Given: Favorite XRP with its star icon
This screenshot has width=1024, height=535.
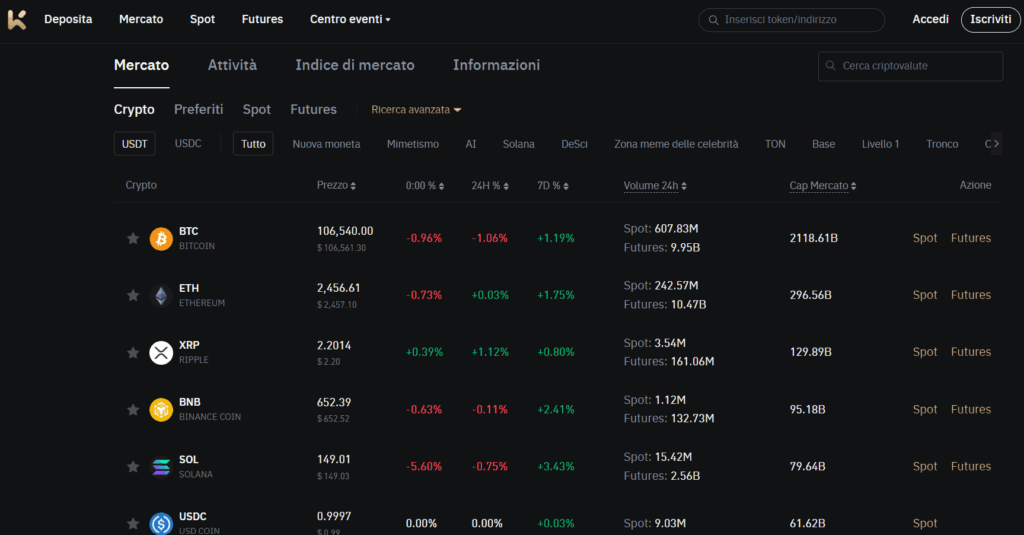Looking at the screenshot, I should 133,353.
